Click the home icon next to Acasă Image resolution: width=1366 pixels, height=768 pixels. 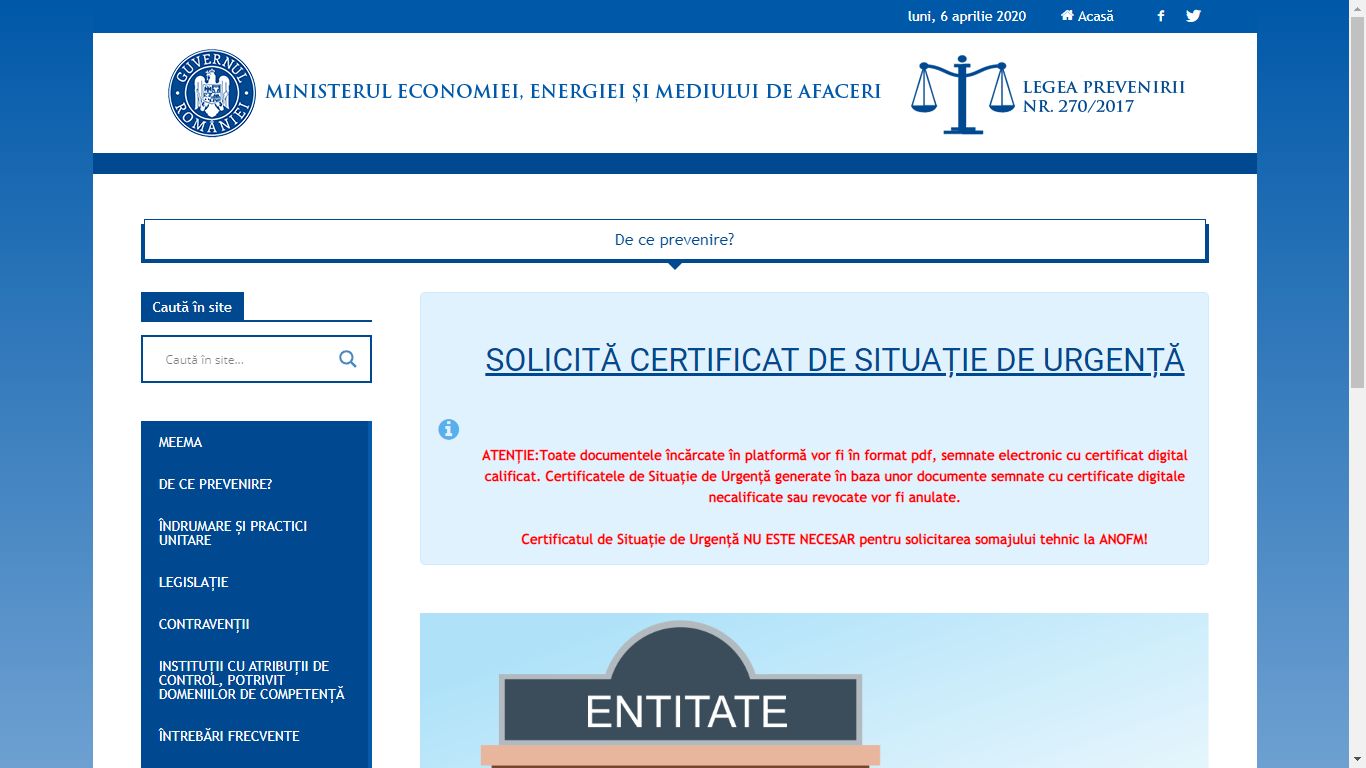pyautogui.click(x=1067, y=16)
